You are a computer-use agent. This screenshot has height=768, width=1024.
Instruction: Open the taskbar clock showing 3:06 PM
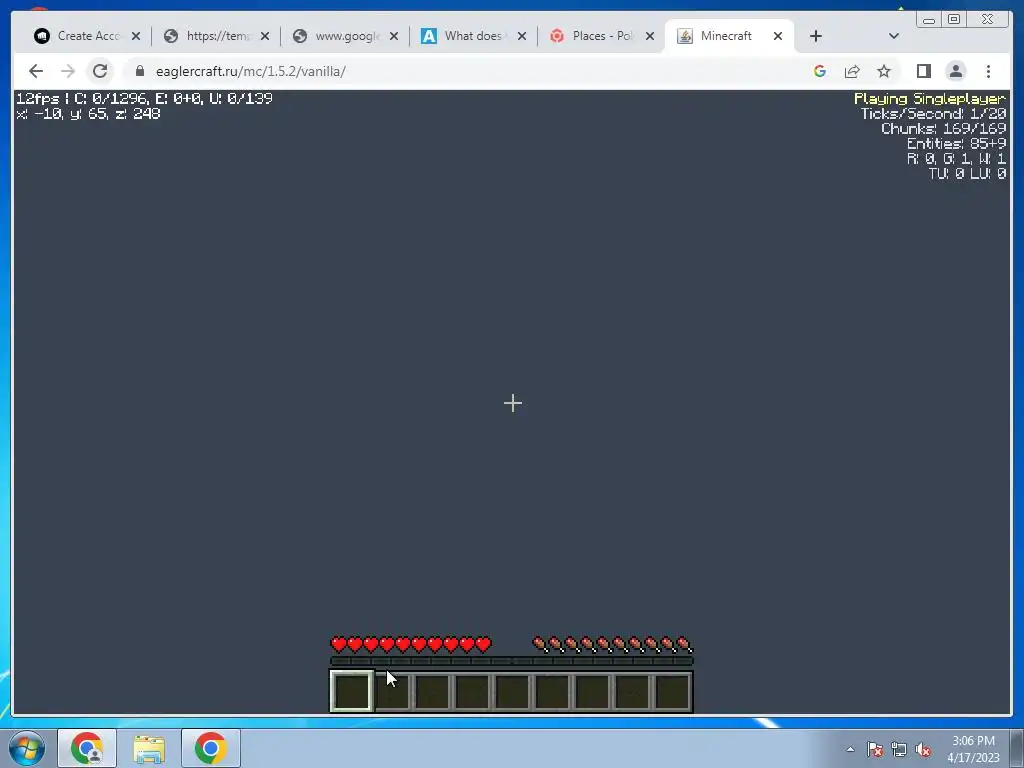tap(973, 749)
